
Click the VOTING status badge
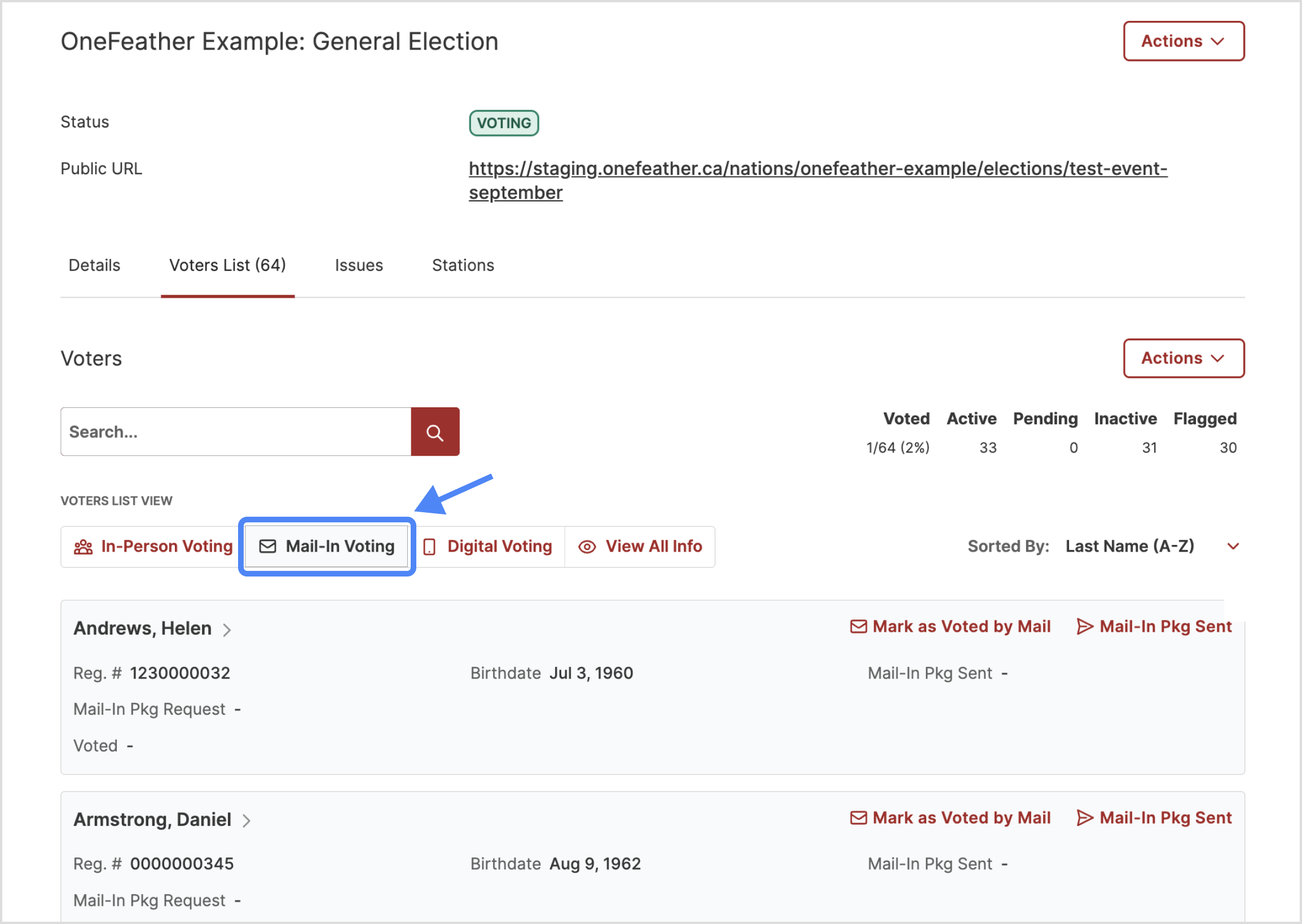pos(504,123)
